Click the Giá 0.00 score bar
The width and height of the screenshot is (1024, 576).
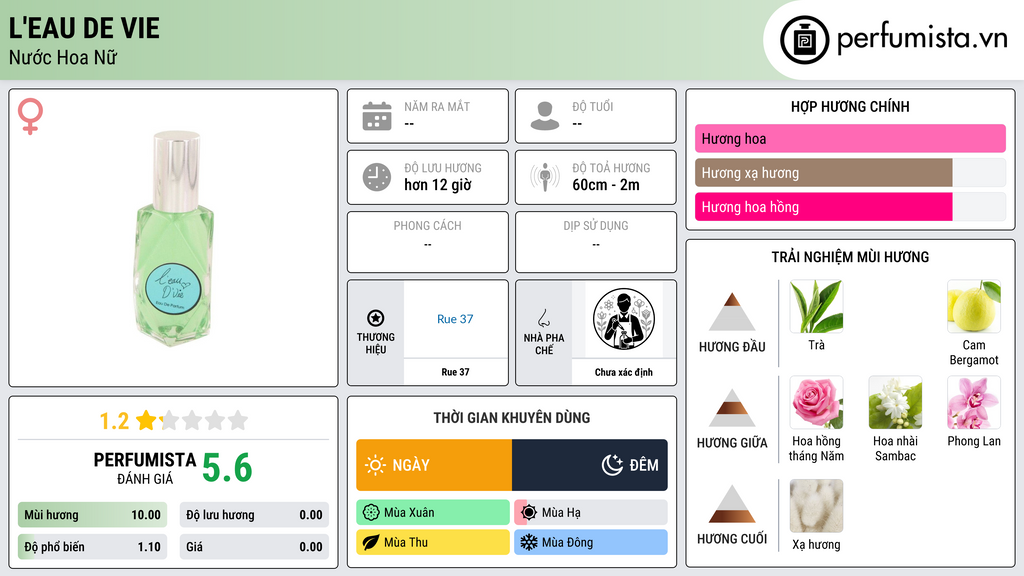pos(254,547)
